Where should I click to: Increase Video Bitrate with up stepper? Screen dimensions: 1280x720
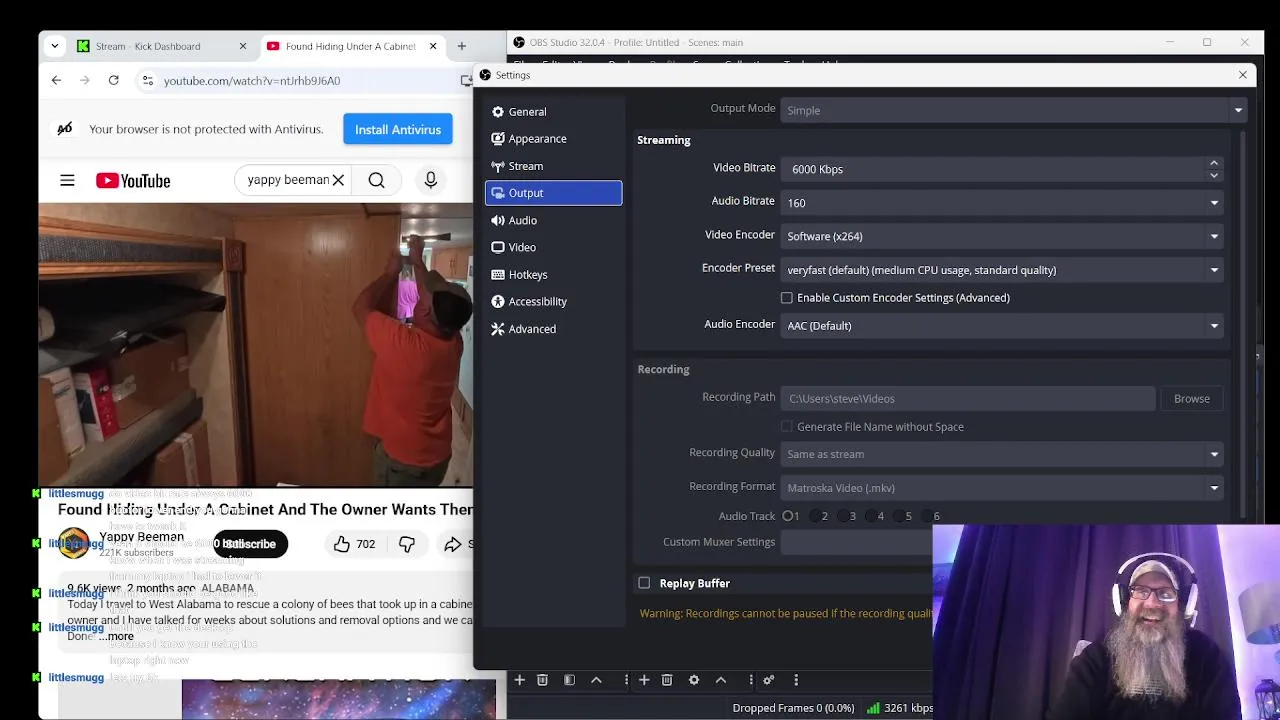(1214, 163)
